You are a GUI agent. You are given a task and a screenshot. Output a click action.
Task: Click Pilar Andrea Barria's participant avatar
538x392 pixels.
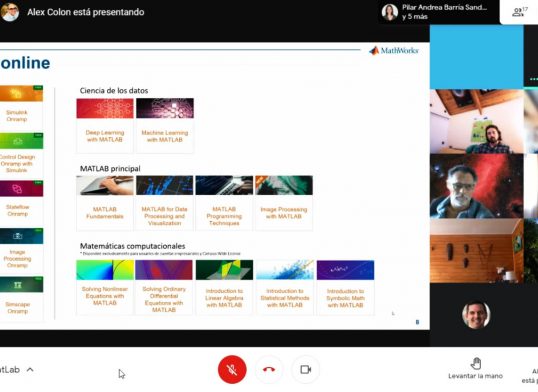[390, 12]
